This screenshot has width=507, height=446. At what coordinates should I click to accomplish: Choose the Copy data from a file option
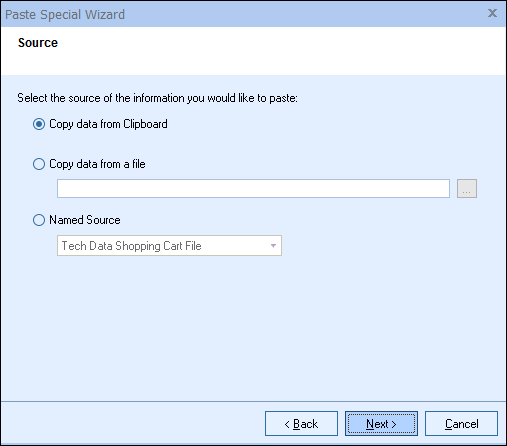pyautogui.click(x=39, y=164)
